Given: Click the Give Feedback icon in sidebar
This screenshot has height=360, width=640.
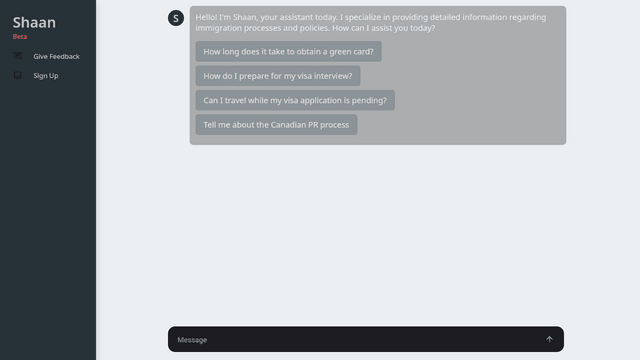Looking at the screenshot, I should point(18,56).
